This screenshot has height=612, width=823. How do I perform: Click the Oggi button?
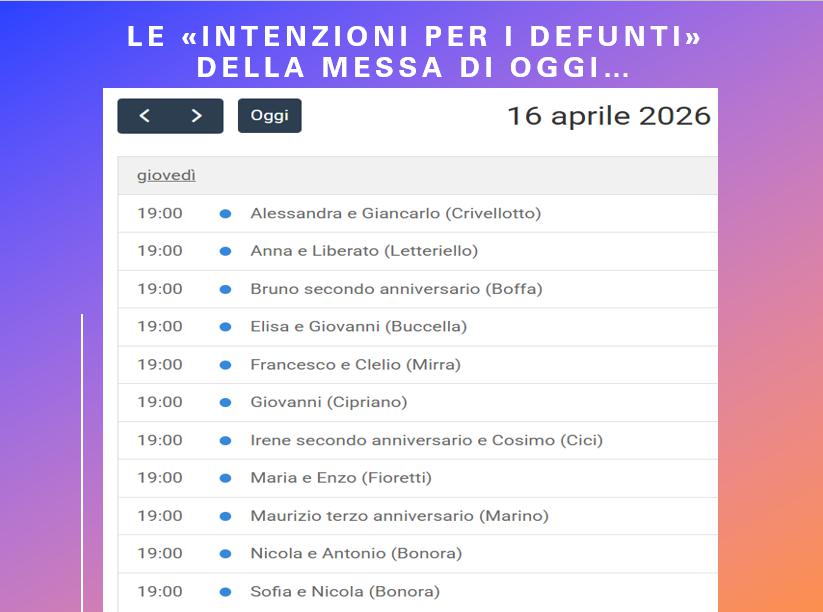[x=269, y=116]
